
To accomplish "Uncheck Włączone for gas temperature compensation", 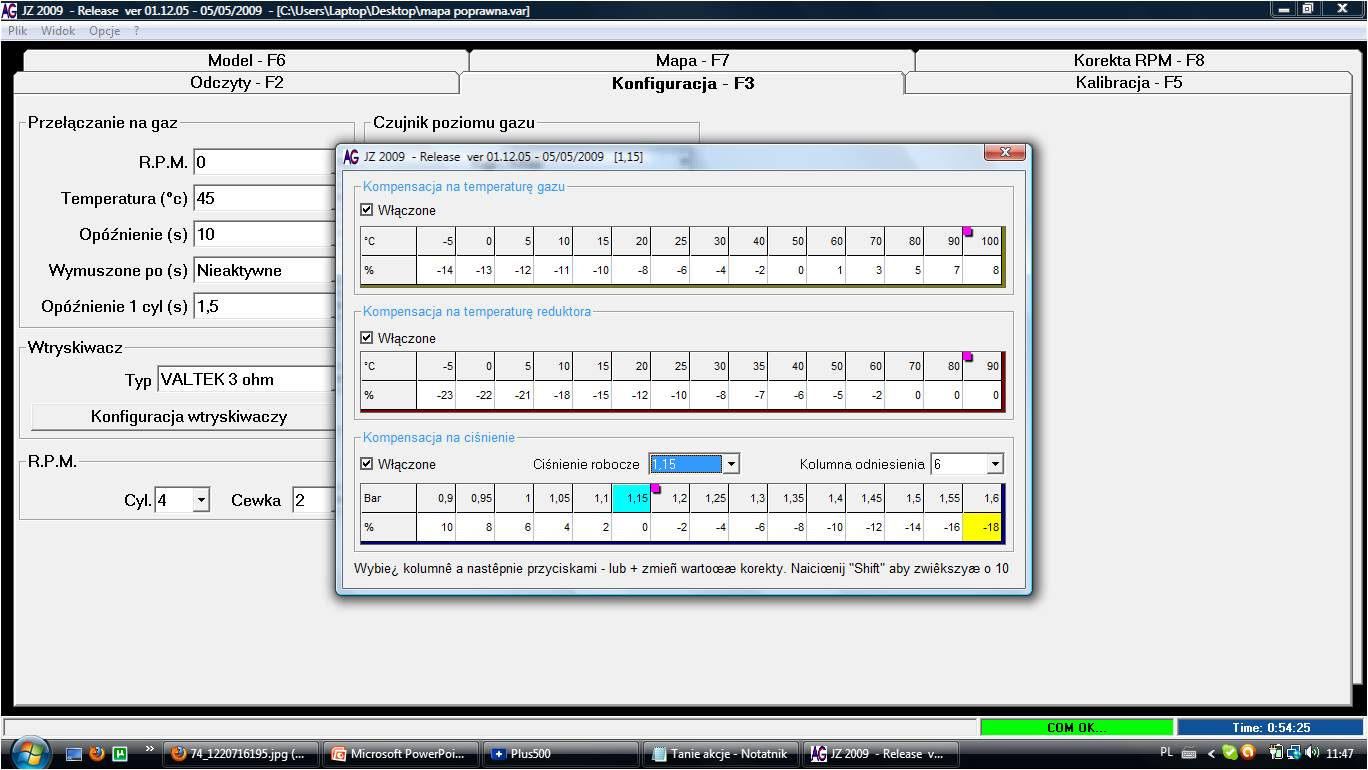I will [367, 211].
